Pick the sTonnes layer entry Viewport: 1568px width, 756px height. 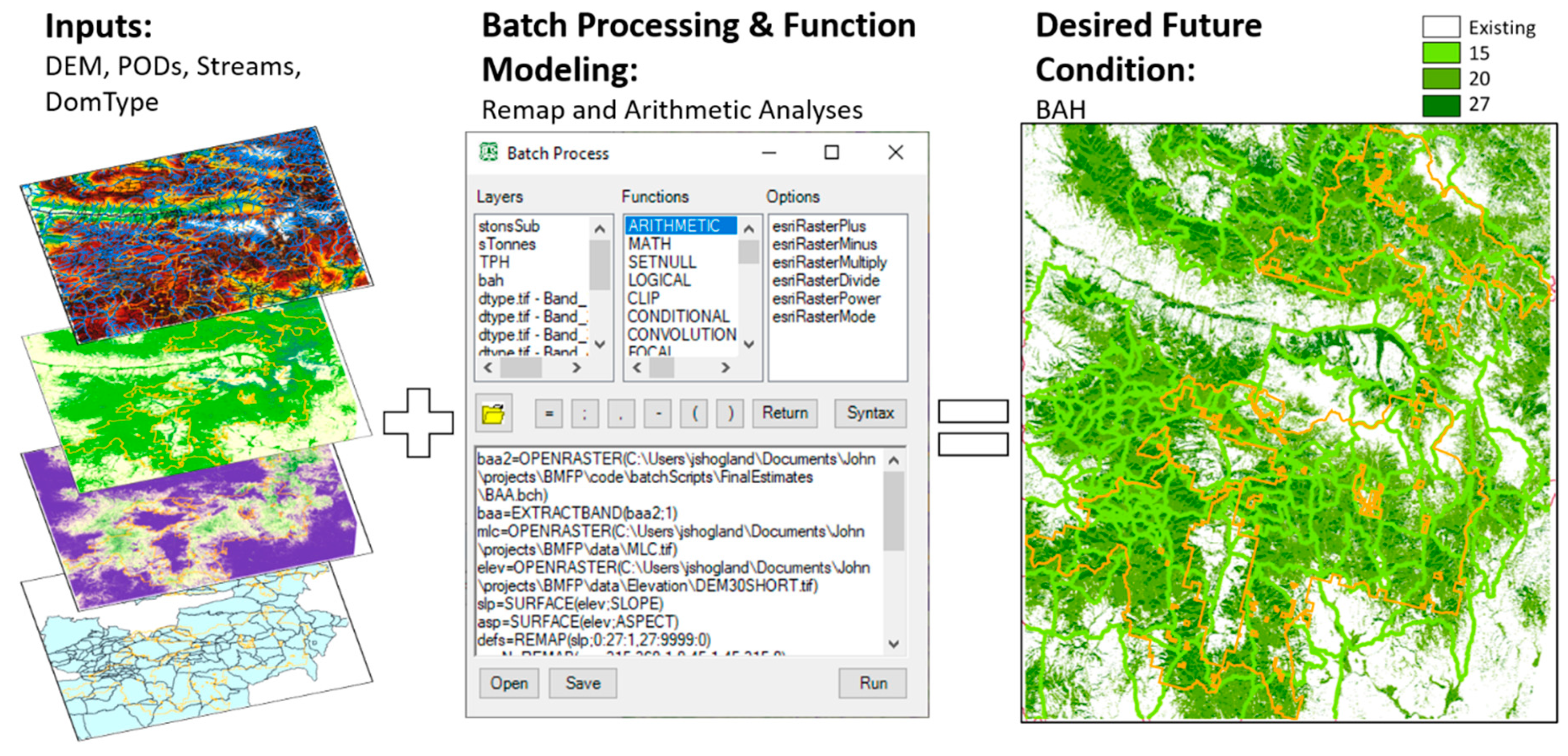pos(506,244)
